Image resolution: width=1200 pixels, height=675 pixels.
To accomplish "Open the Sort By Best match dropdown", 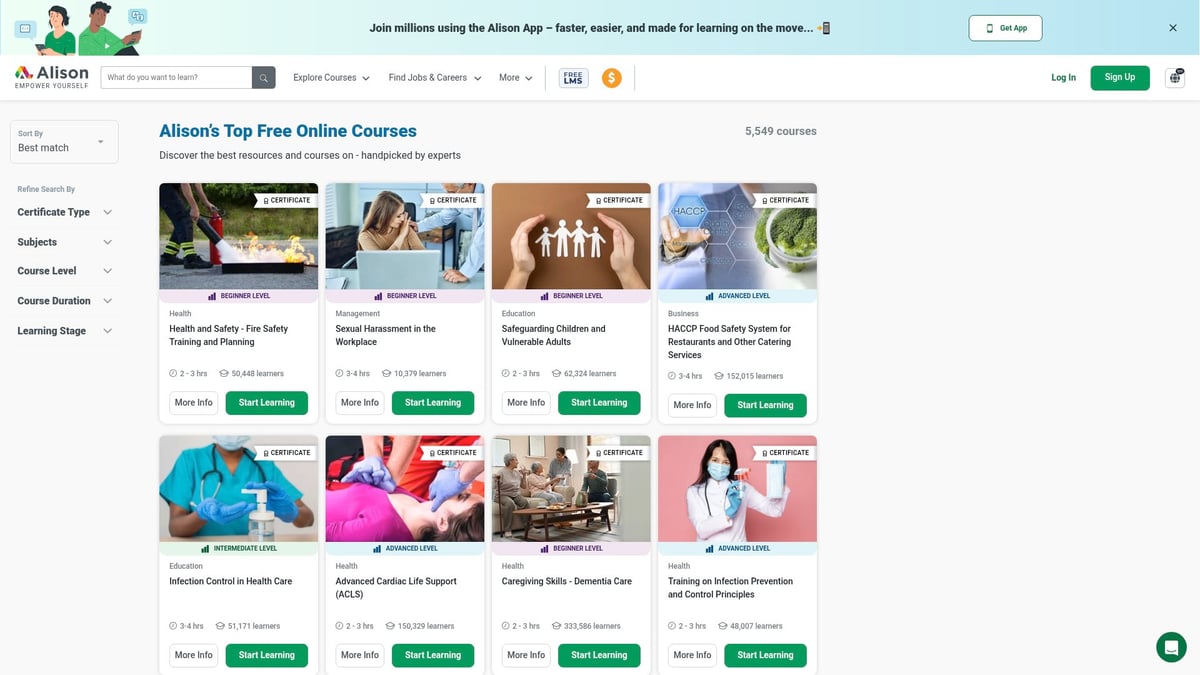I will [x=64, y=142].
